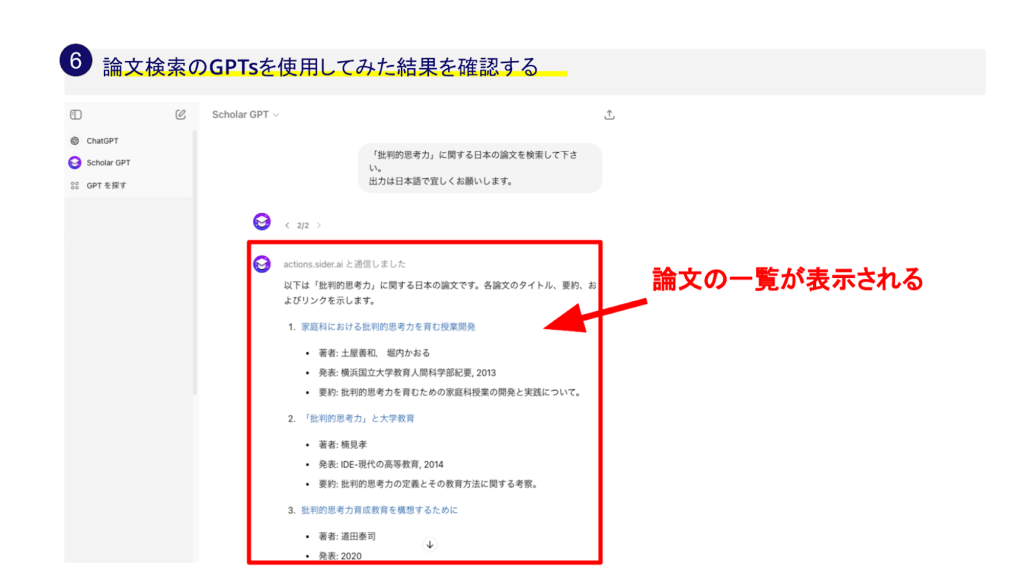Click the number 6 step badge

[75, 62]
